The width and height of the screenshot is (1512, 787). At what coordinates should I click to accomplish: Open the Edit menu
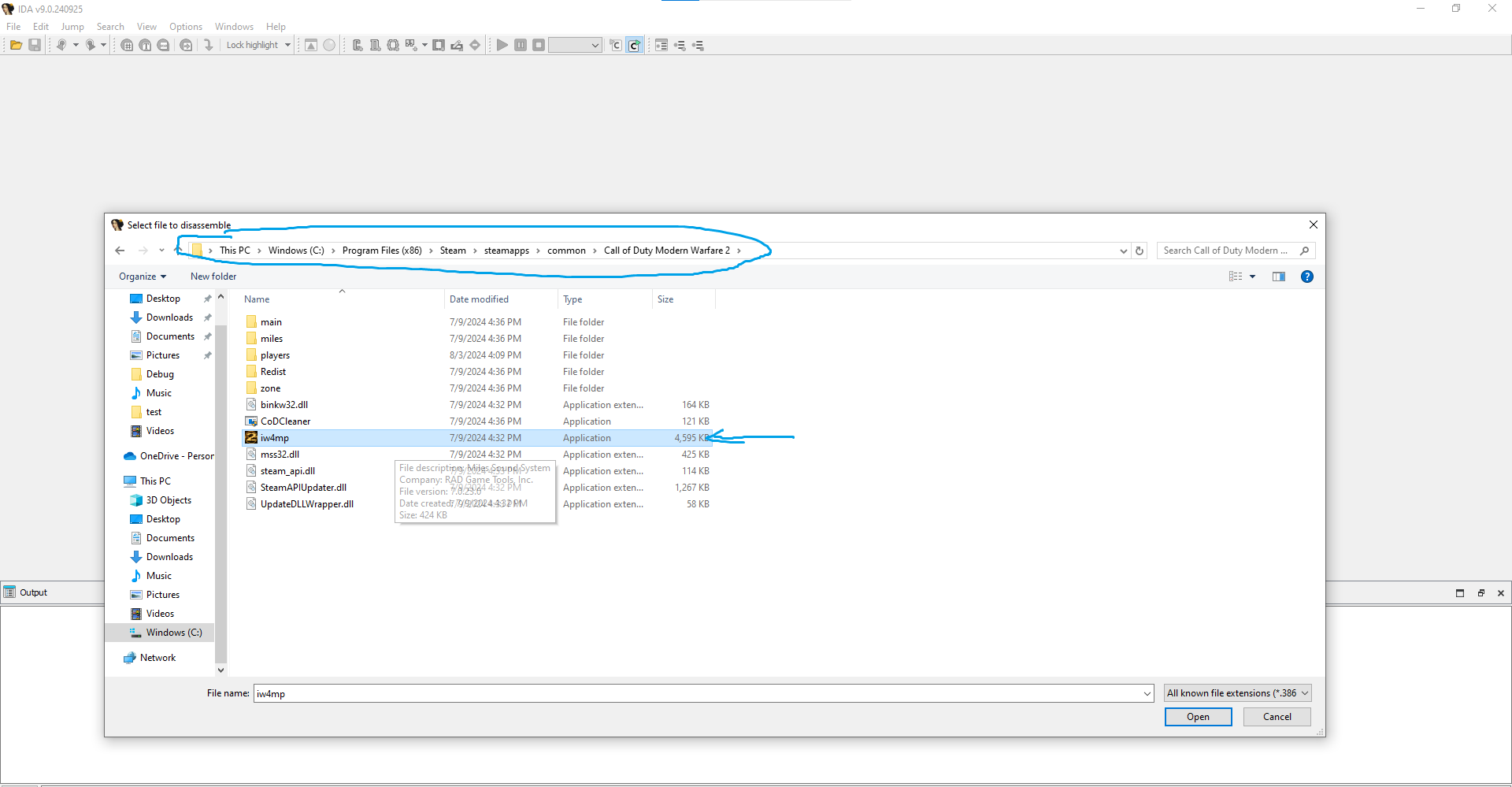click(41, 26)
